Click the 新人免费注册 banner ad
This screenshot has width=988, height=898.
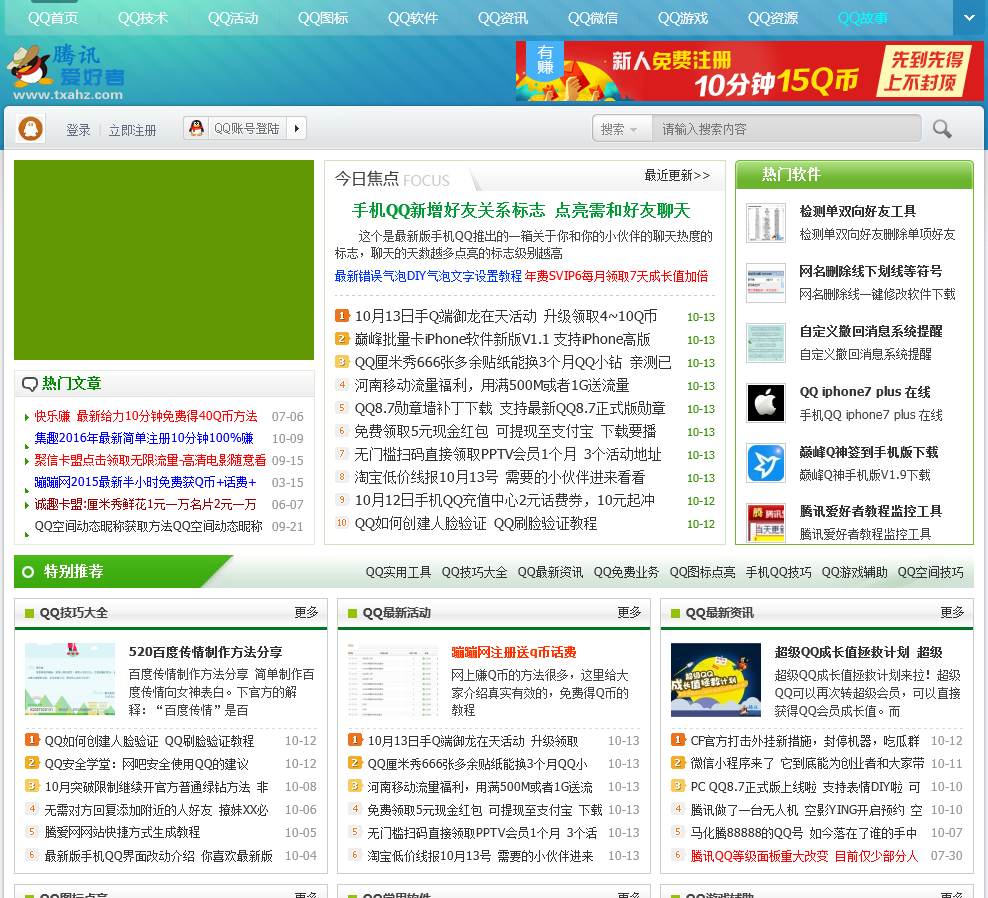pos(749,71)
